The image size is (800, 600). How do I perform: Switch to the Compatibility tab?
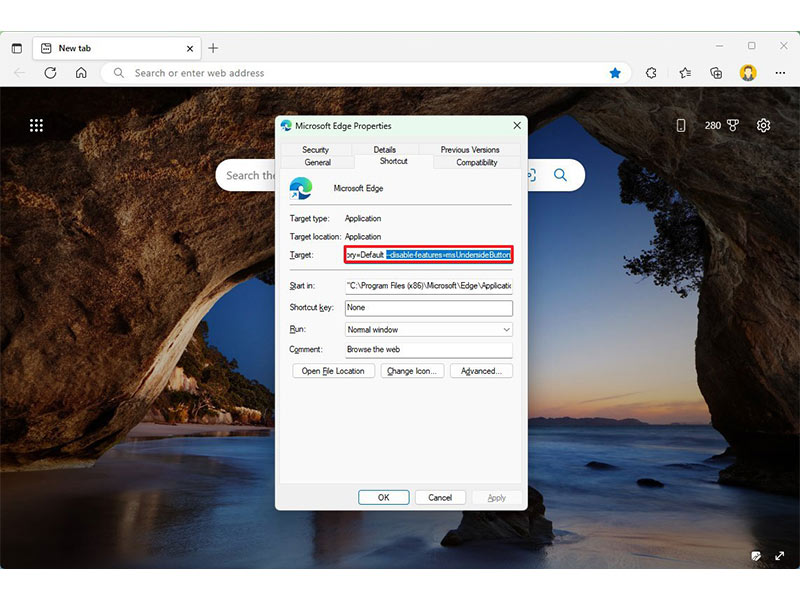tap(477, 162)
